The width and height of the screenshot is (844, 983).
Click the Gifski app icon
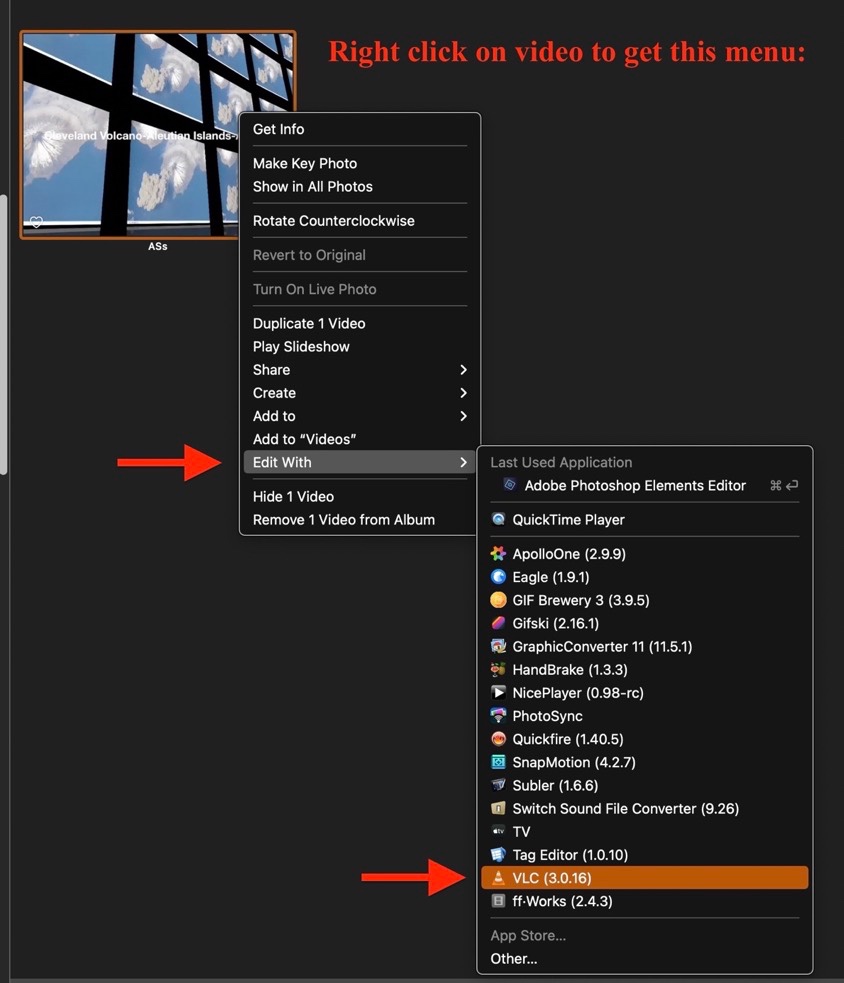(x=498, y=623)
